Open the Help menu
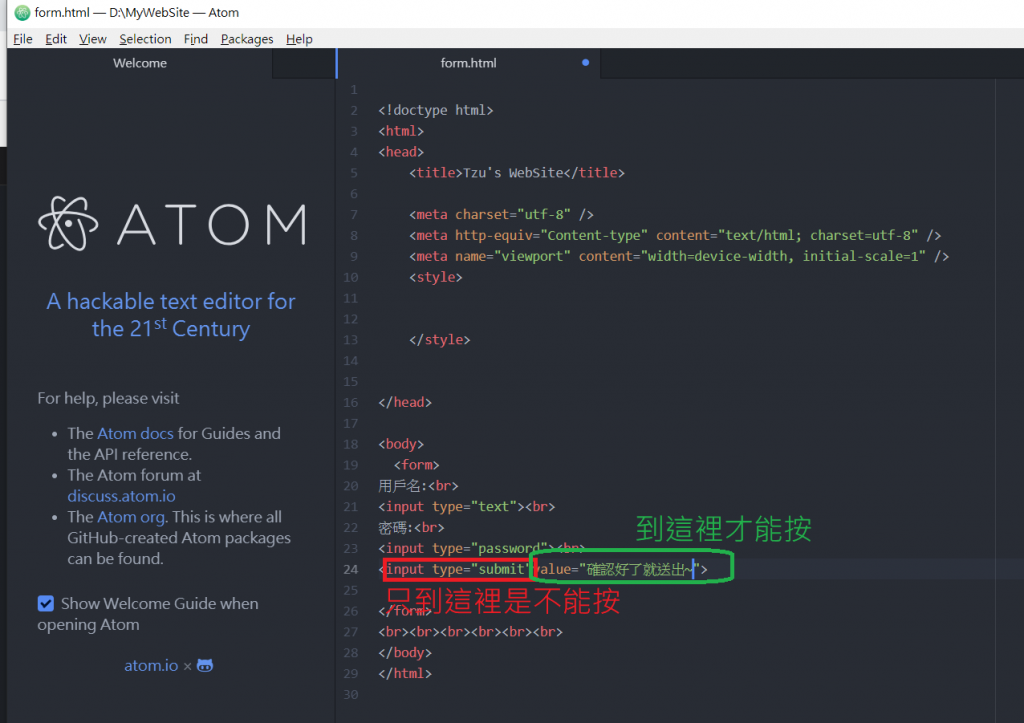 tap(299, 39)
